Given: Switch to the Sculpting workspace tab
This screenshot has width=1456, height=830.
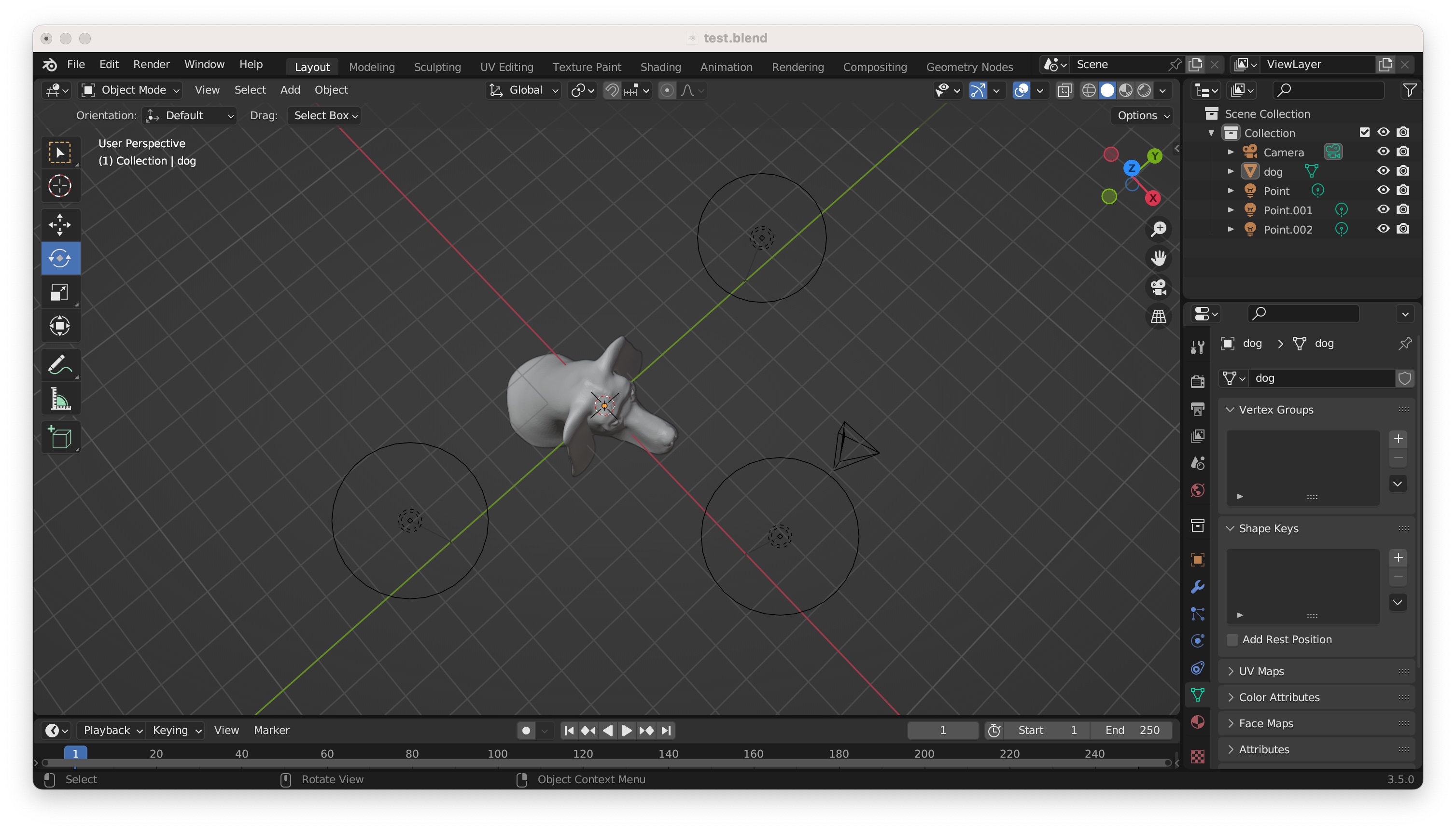Looking at the screenshot, I should [437, 67].
